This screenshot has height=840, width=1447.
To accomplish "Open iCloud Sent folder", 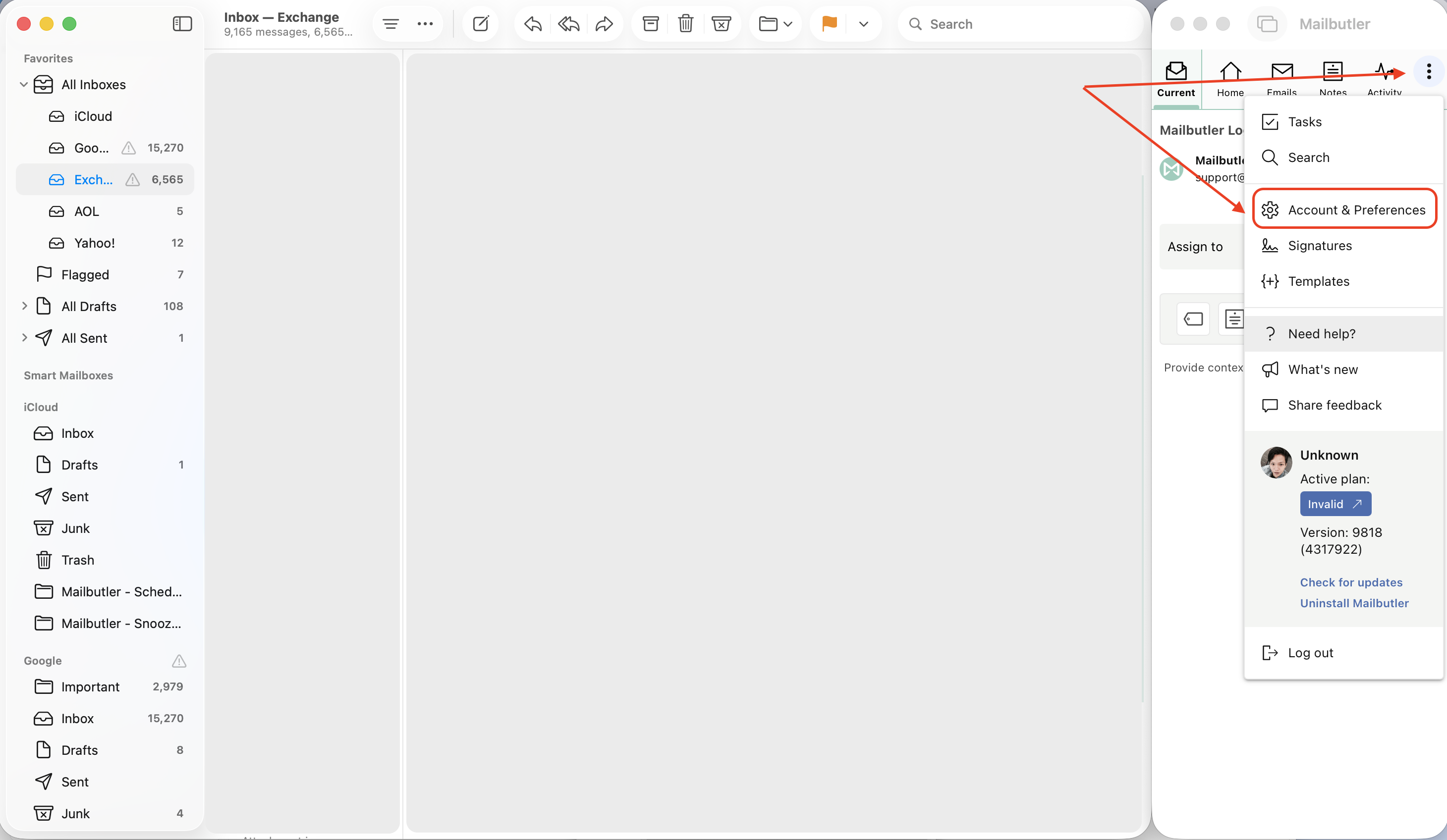I will 105,496.
